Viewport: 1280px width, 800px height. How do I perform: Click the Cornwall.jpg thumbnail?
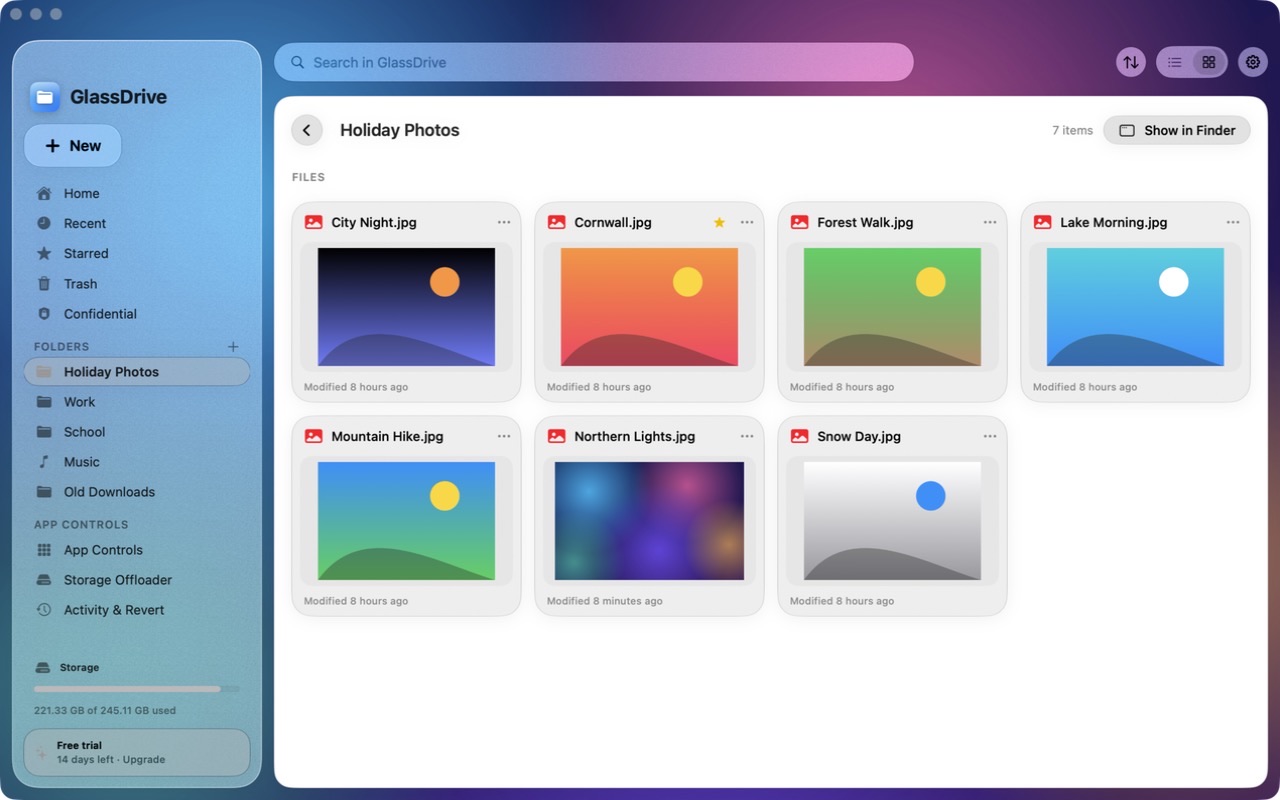tap(649, 307)
